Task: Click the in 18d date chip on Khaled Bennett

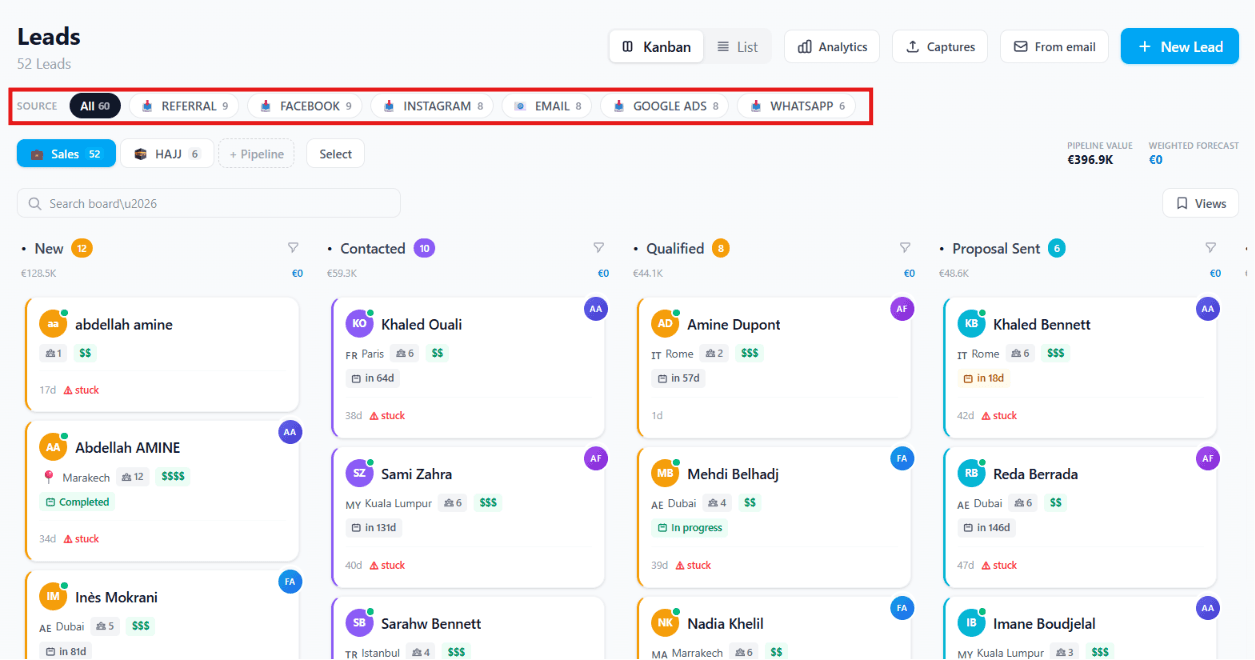Action: point(983,378)
